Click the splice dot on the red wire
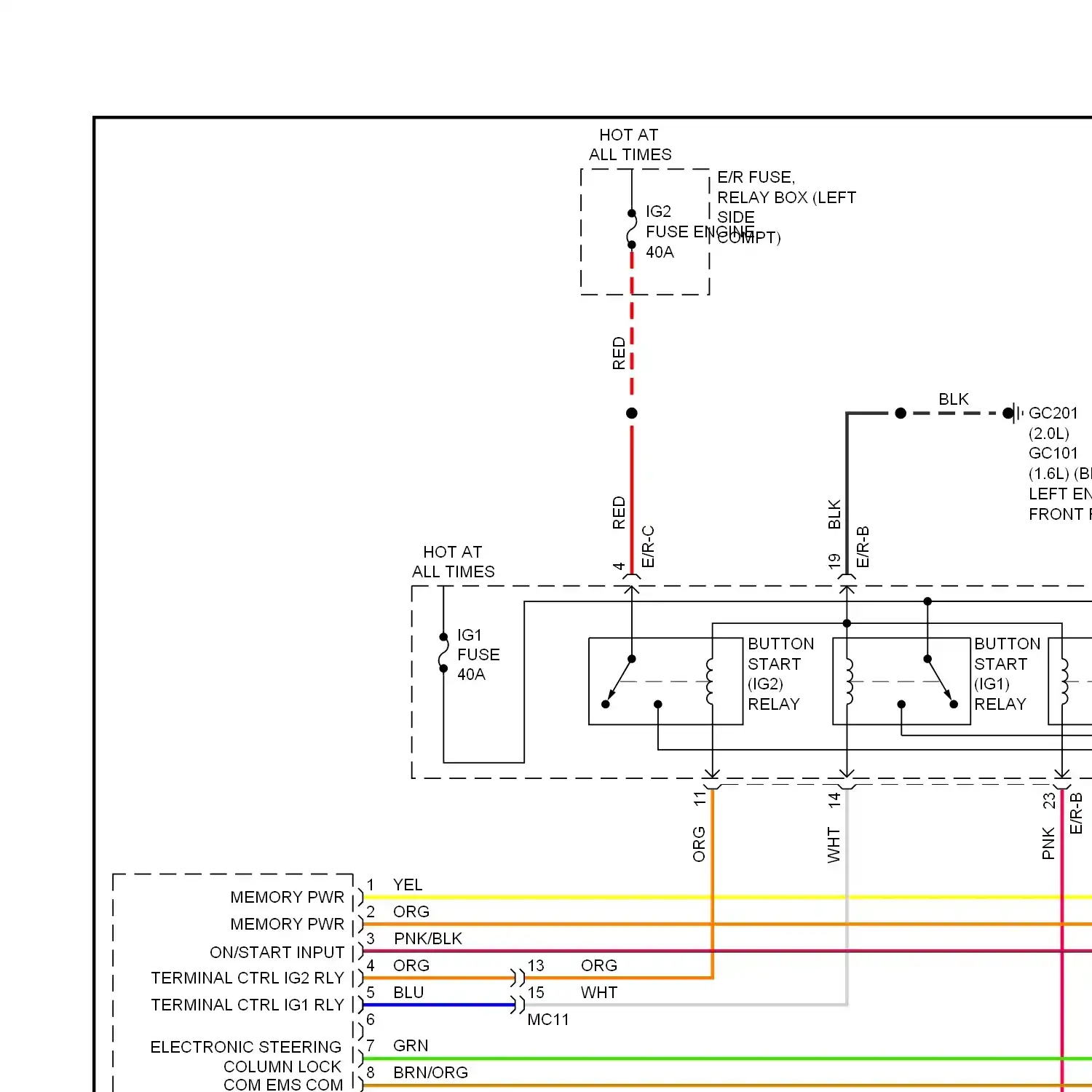This screenshot has width=1092, height=1092. tap(632, 413)
